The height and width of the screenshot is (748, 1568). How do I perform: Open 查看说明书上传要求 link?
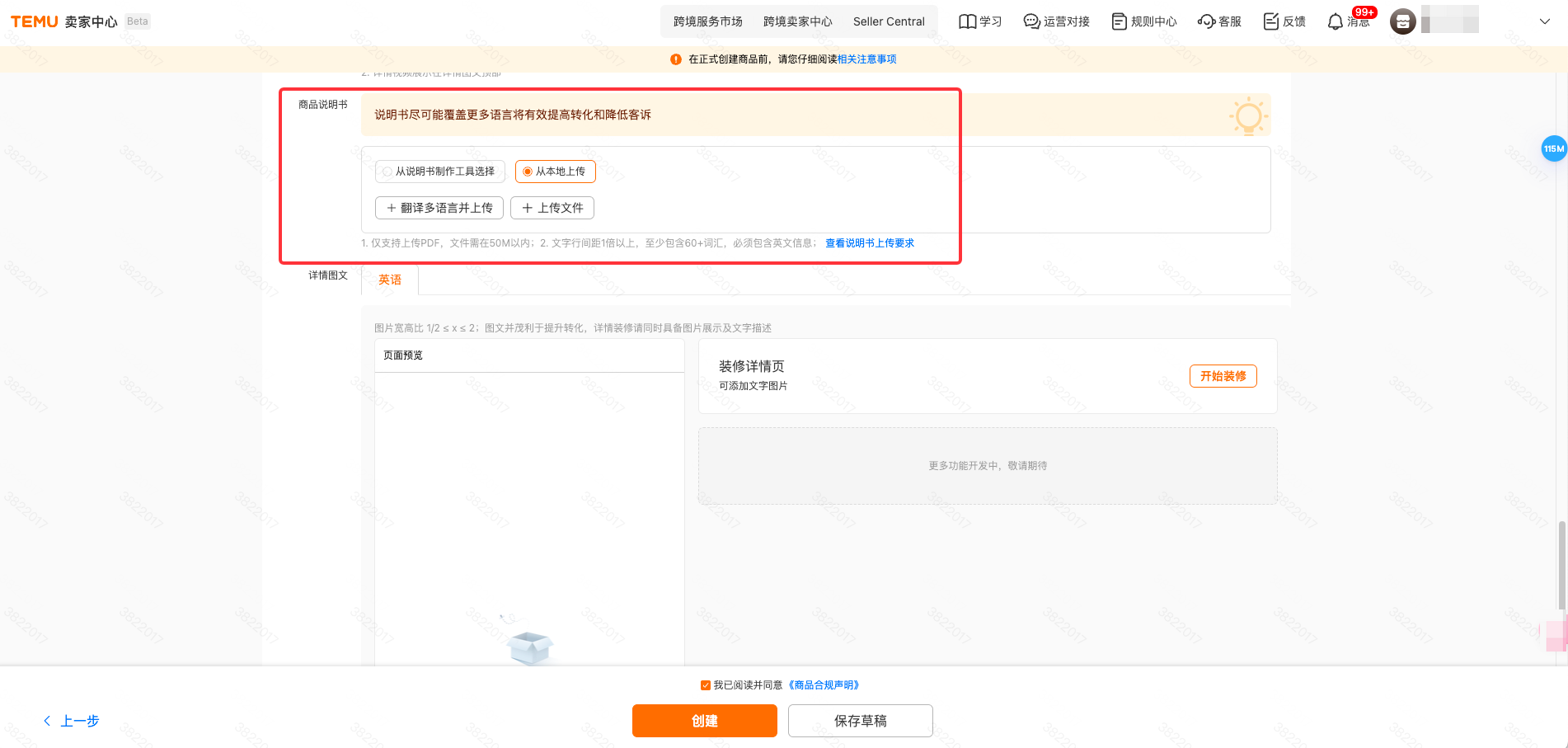pos(869,243)
